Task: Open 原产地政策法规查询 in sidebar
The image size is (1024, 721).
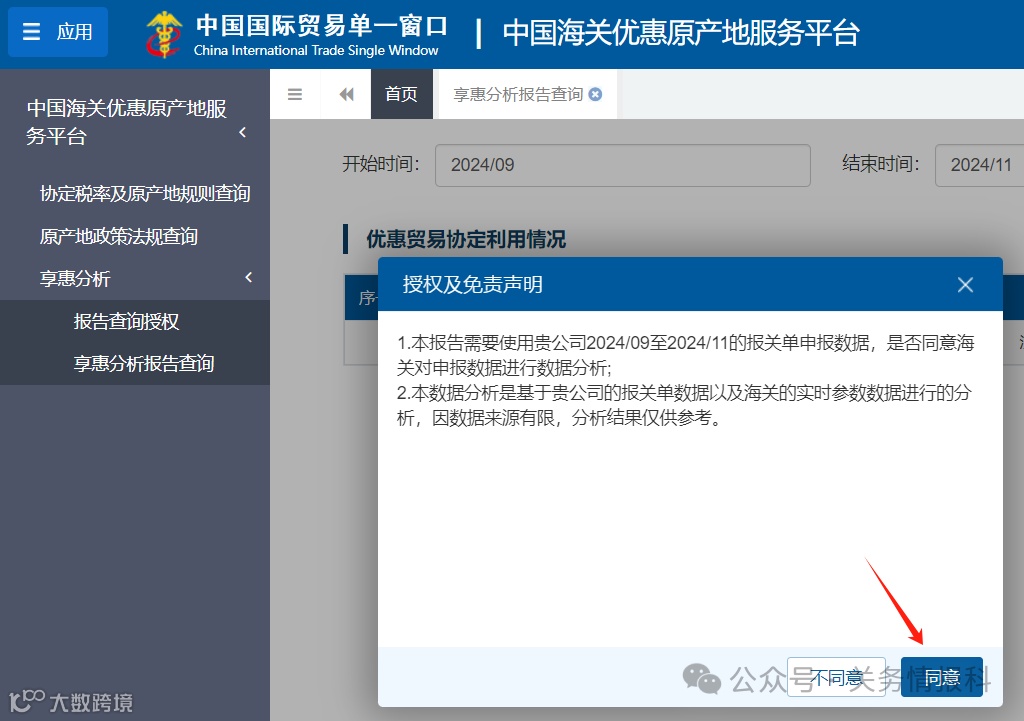Action: pyautogui.click(x=118, y=236)
